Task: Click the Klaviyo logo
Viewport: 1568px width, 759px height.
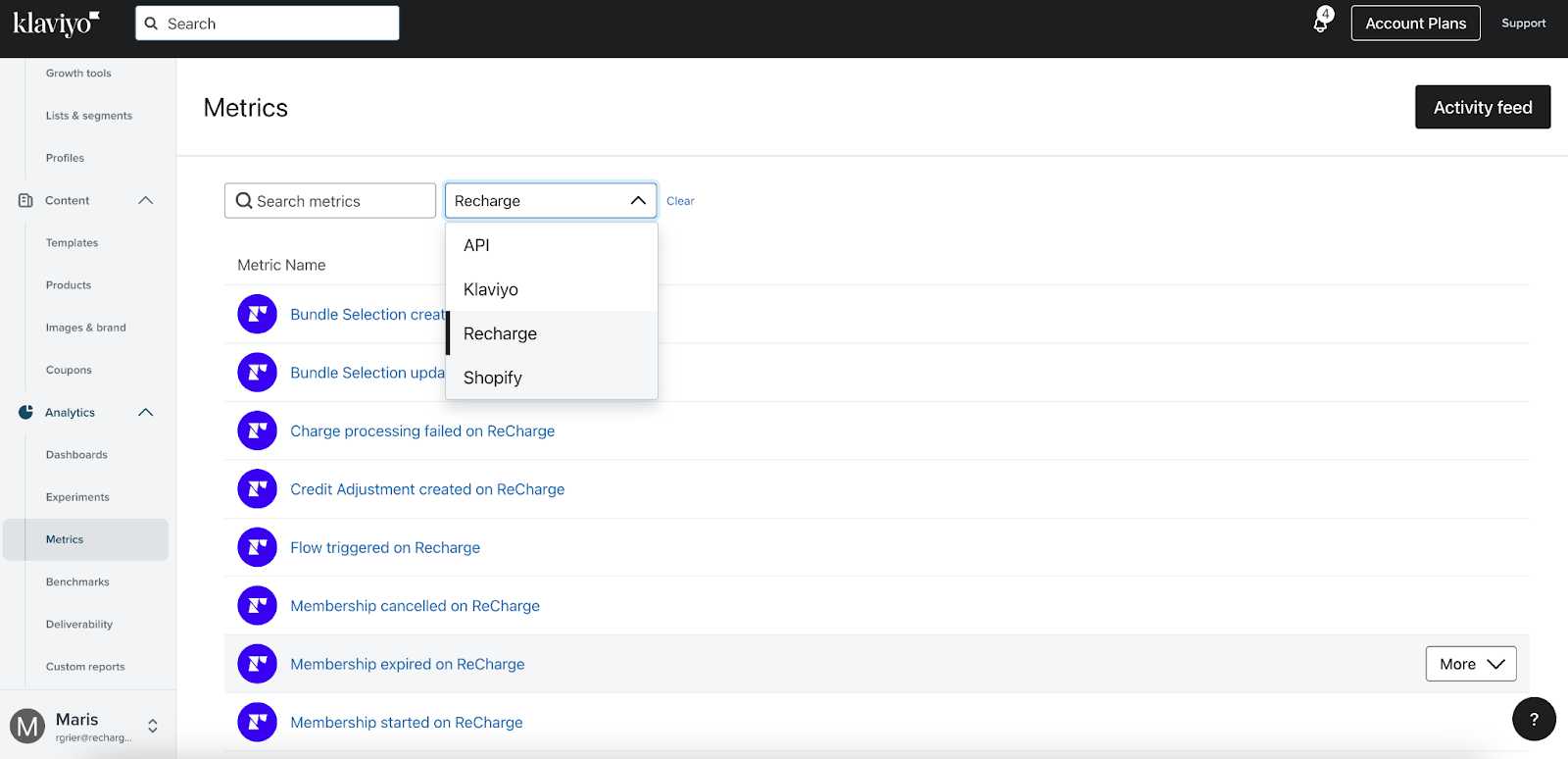Action: click(56, 24)
